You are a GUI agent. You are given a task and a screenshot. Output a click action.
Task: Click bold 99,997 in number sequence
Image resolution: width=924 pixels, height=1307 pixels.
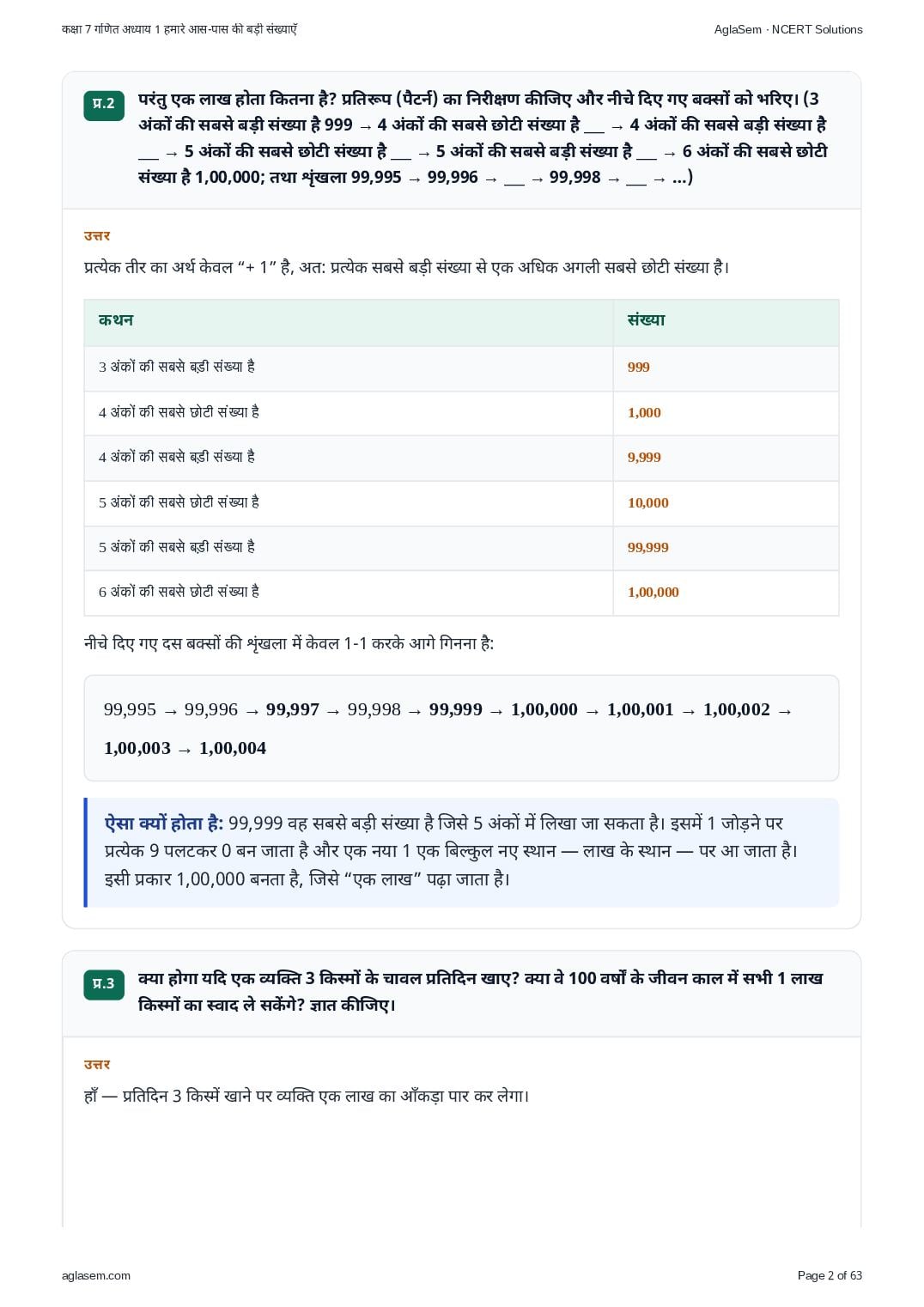coord(293,710)
